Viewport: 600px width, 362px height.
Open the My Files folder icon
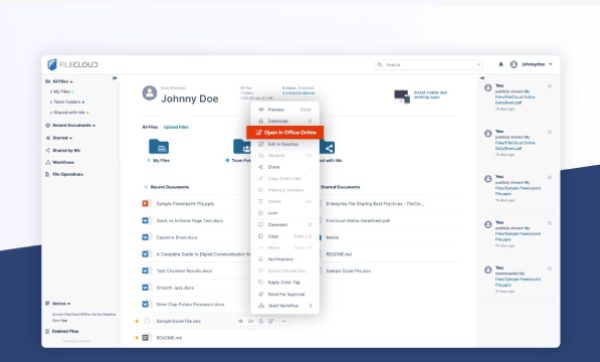pyautogui.click(x=159, y=147)
